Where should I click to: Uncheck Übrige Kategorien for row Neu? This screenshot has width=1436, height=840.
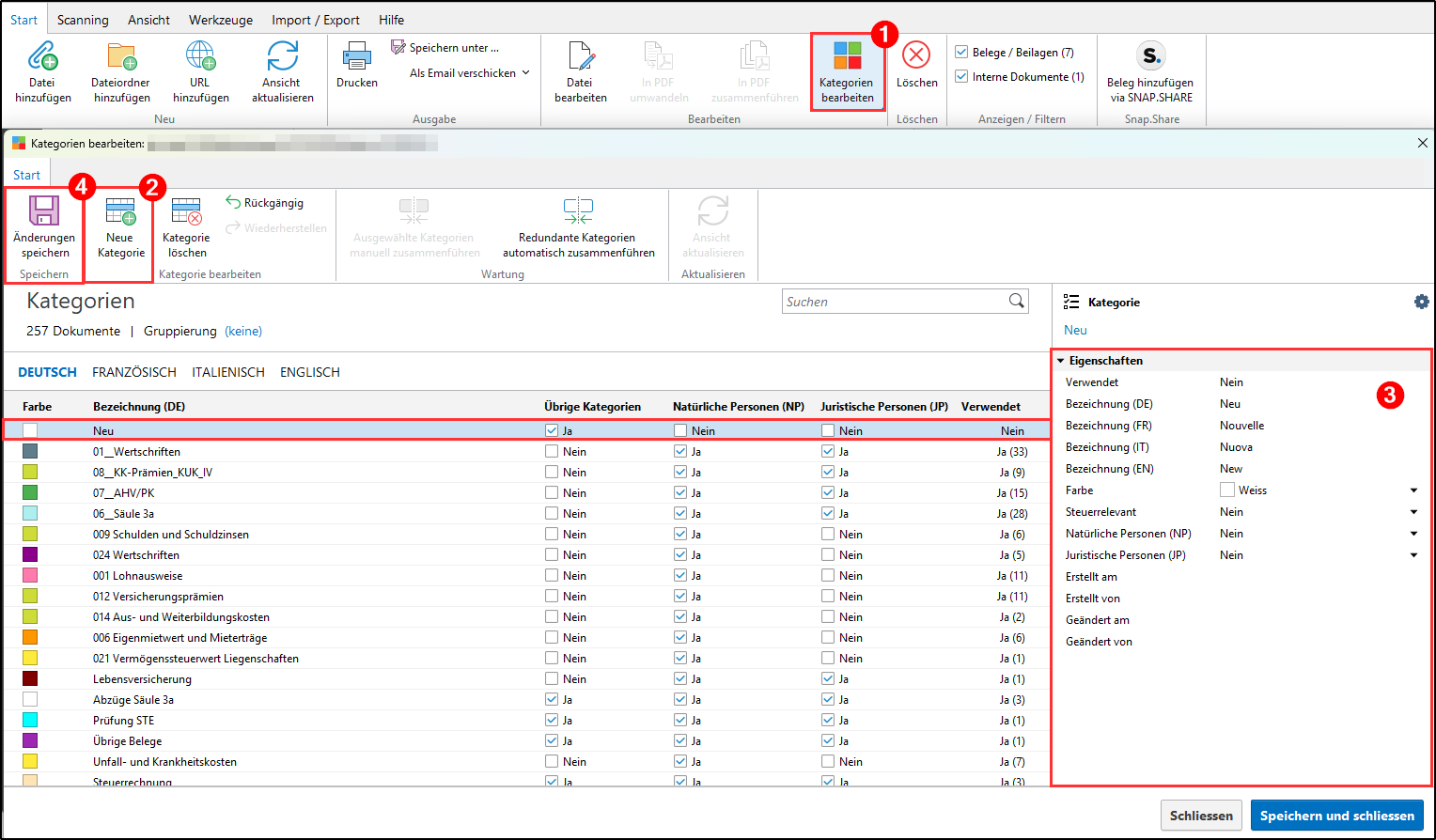(x=552, y=430)
